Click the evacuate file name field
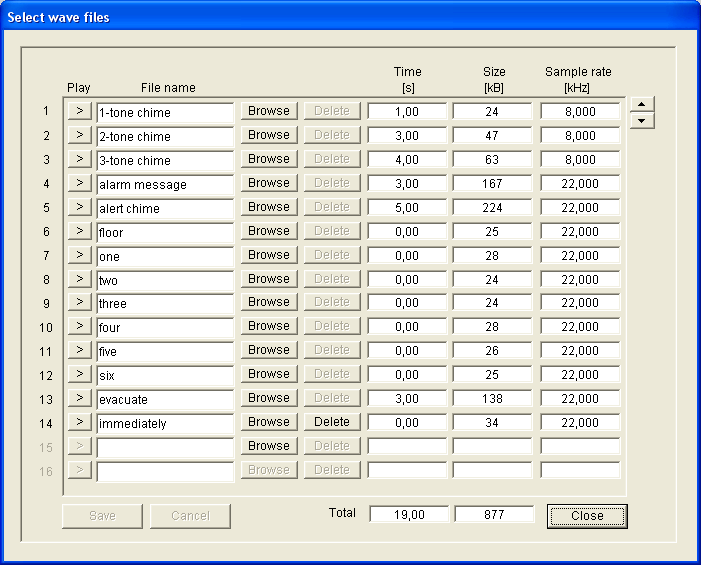Screen dimensions: 701x565 165,400
